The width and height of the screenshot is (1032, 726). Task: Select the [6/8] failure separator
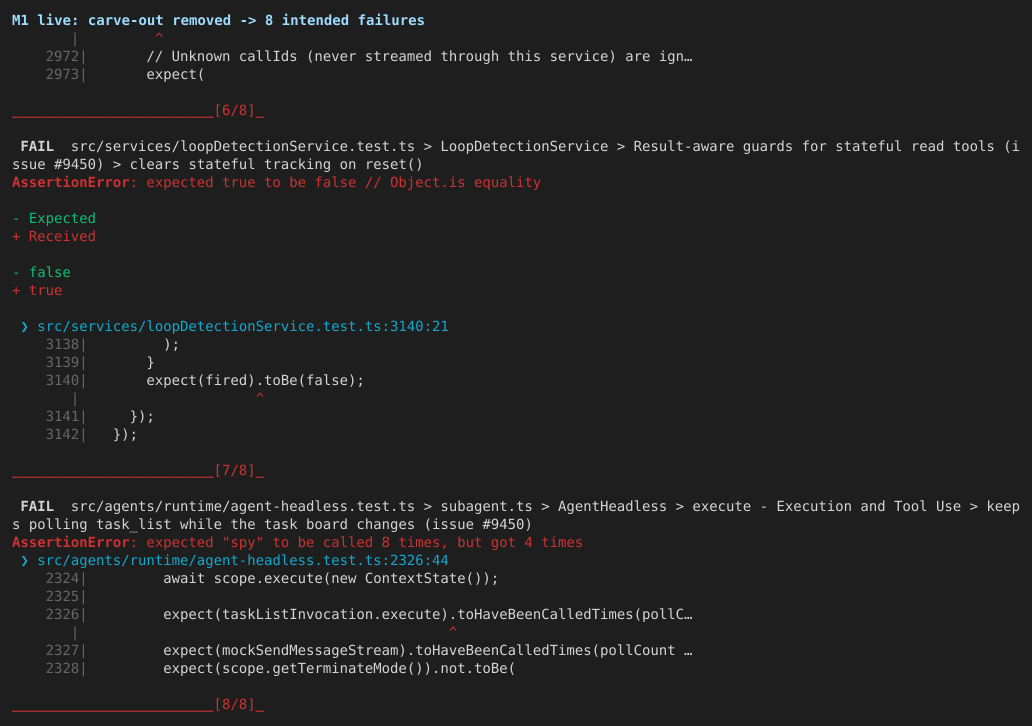click(x=138, y=111)
